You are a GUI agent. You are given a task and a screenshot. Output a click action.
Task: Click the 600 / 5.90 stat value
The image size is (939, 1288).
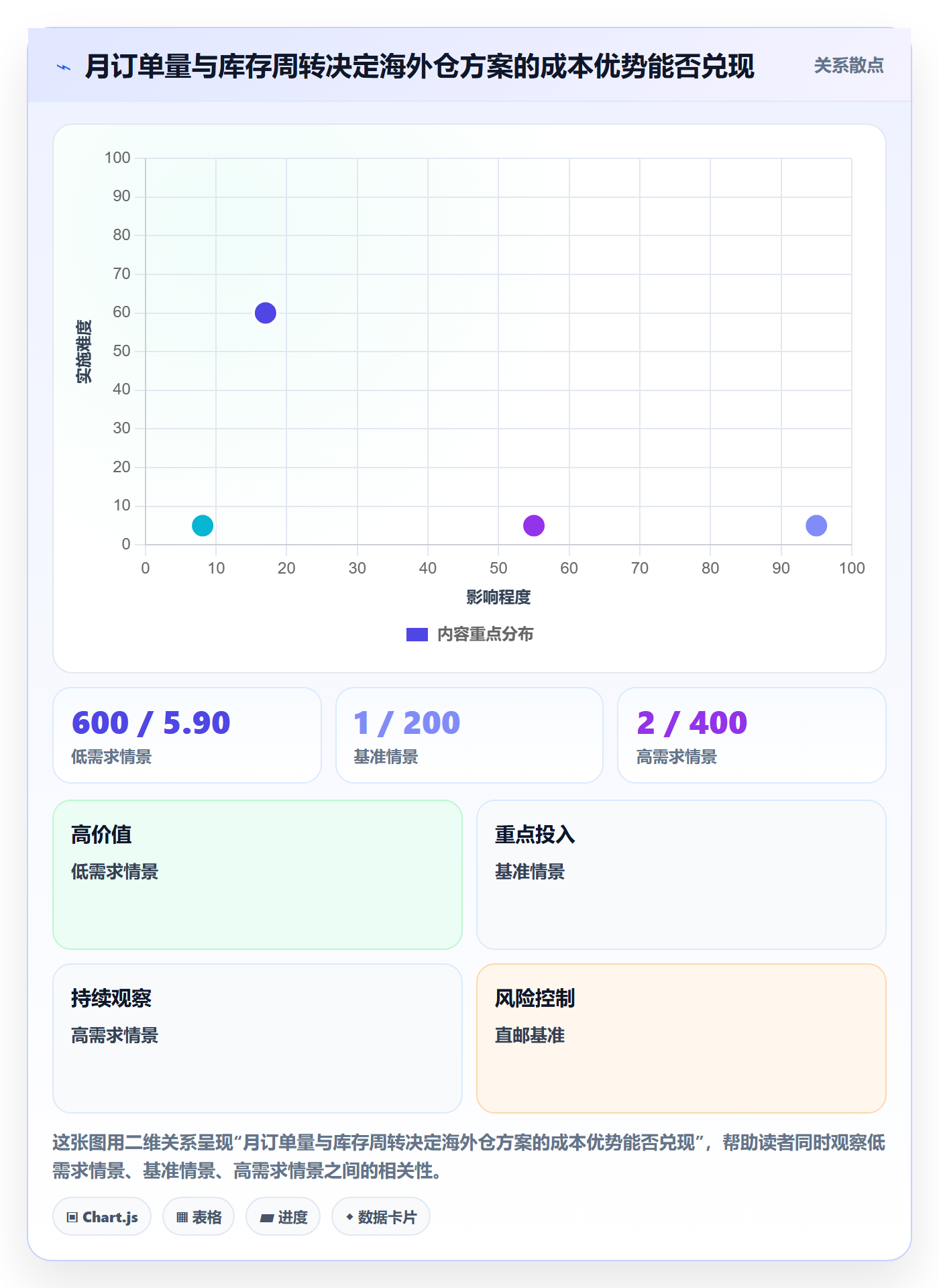[151, 722]
